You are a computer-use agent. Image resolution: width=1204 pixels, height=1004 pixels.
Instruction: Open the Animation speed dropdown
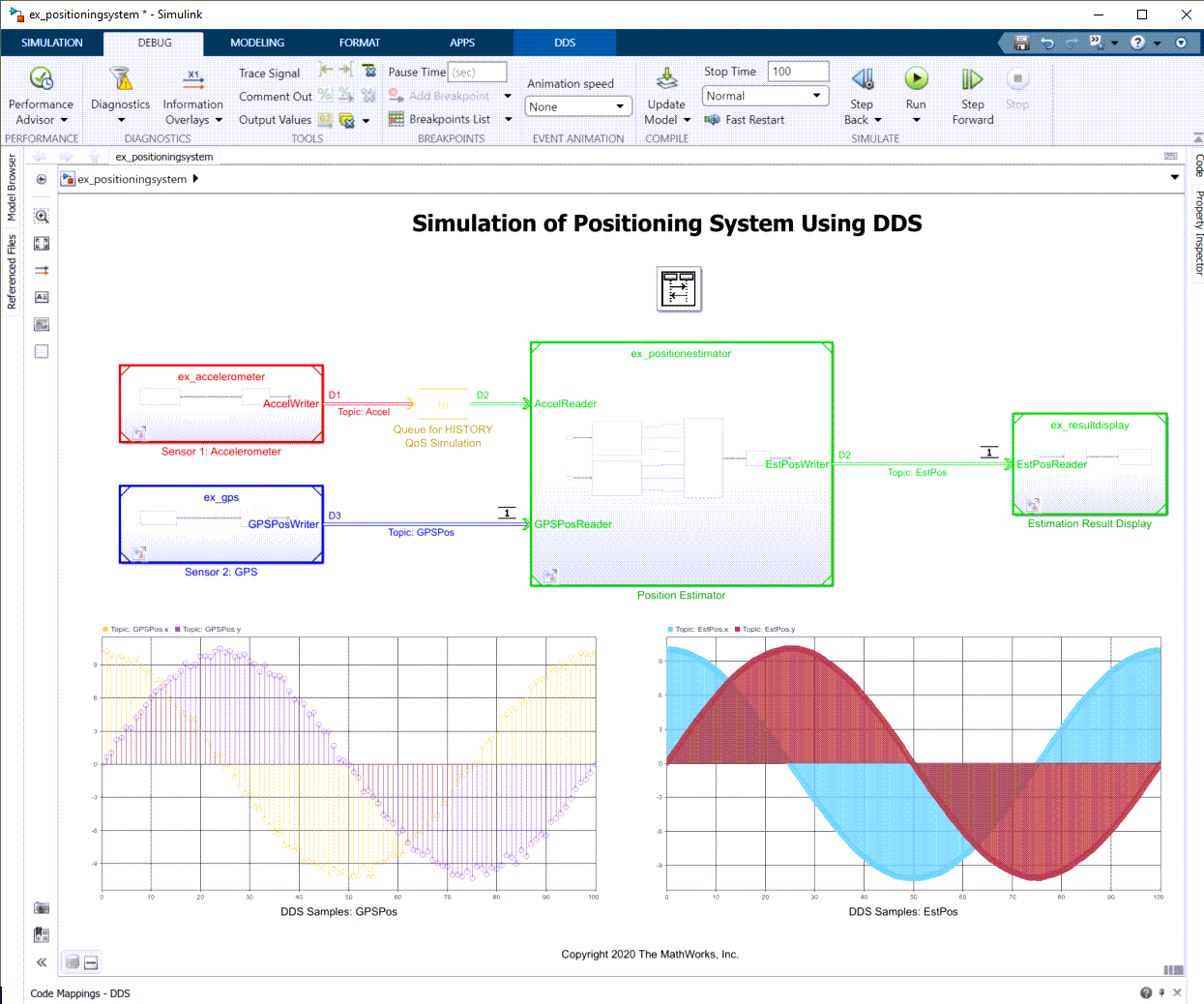click(578, 106)
